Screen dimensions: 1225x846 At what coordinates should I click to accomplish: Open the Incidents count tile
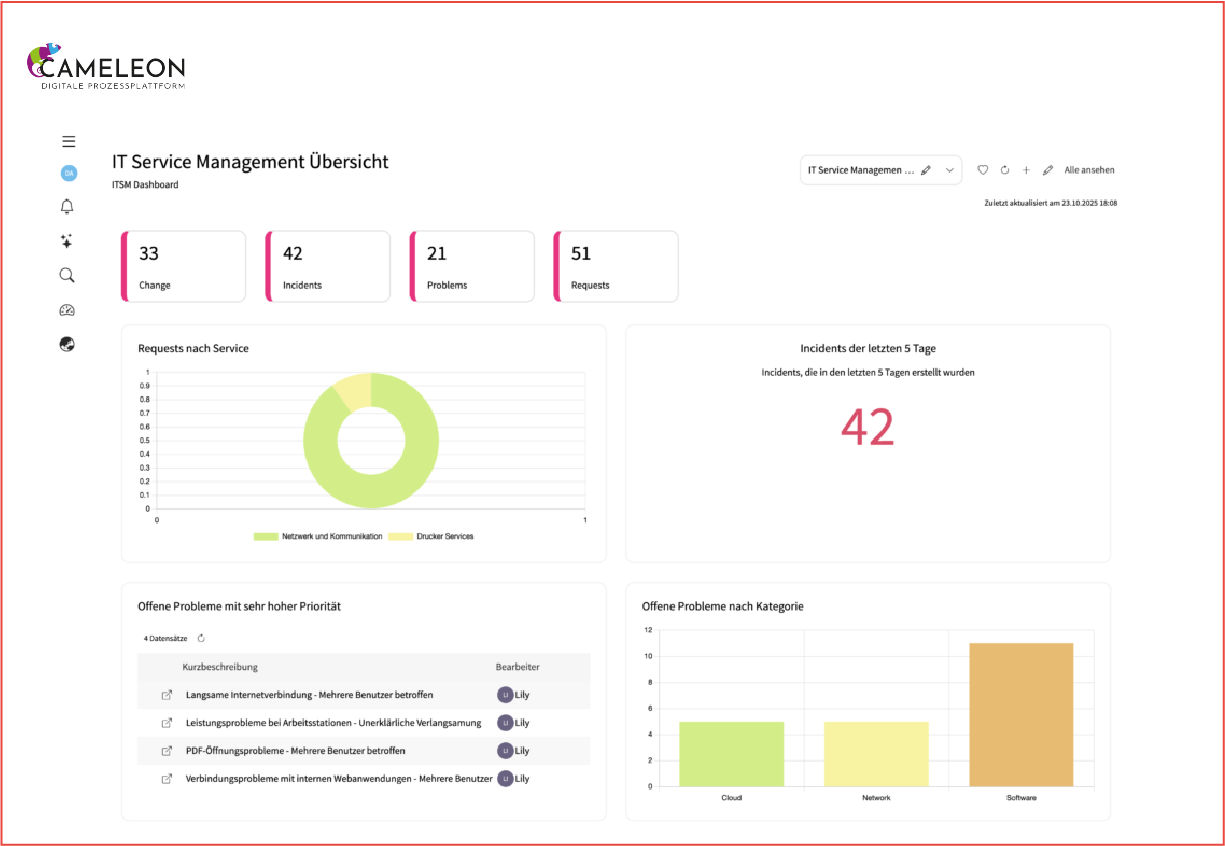tap(328, 267)
